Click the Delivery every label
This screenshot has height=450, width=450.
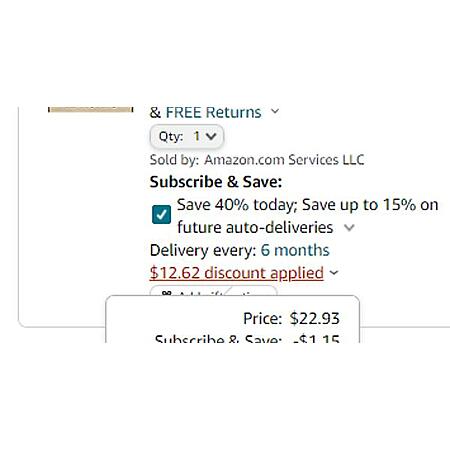coord(203,250)
